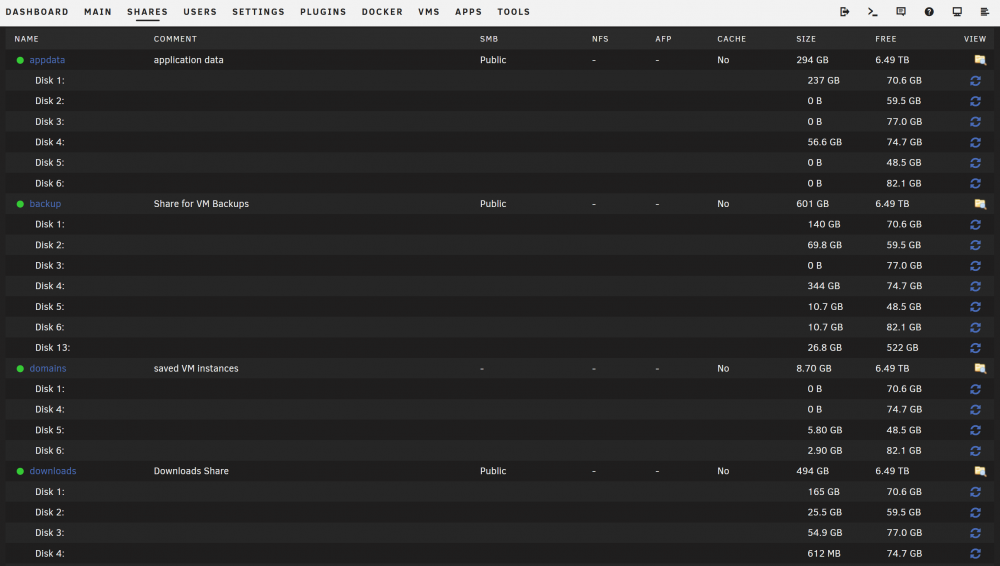Open the appdata share link
This screenshot has width=1000, height=566.
coord(47,60)
